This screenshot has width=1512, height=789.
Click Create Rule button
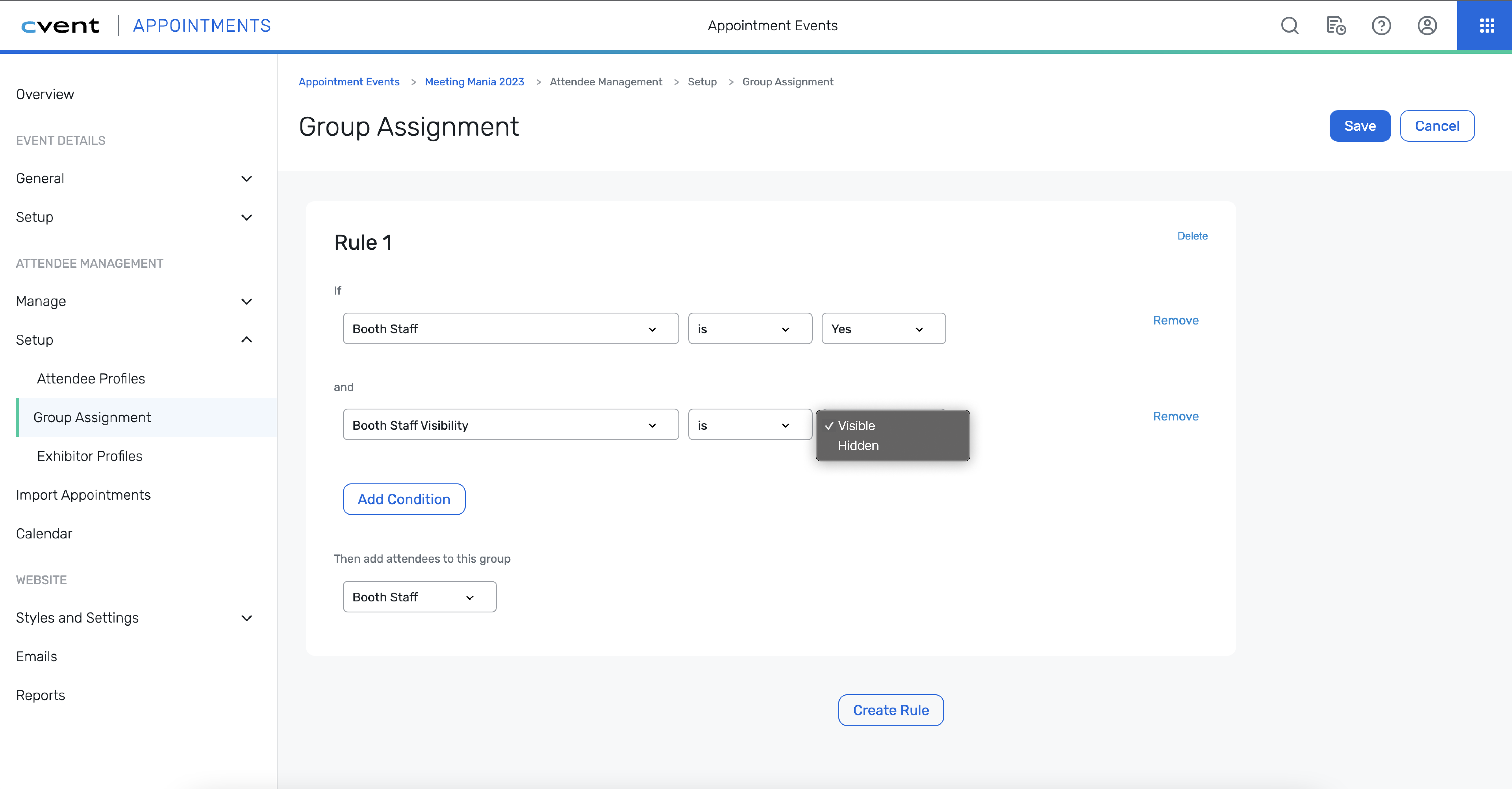[x=891, y=710]
